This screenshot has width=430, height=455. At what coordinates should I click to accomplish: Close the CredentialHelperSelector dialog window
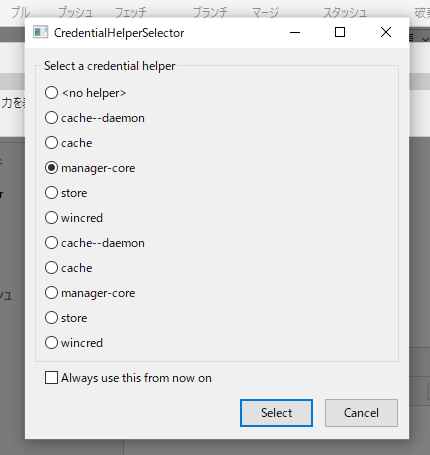click(x=386, y=32)
